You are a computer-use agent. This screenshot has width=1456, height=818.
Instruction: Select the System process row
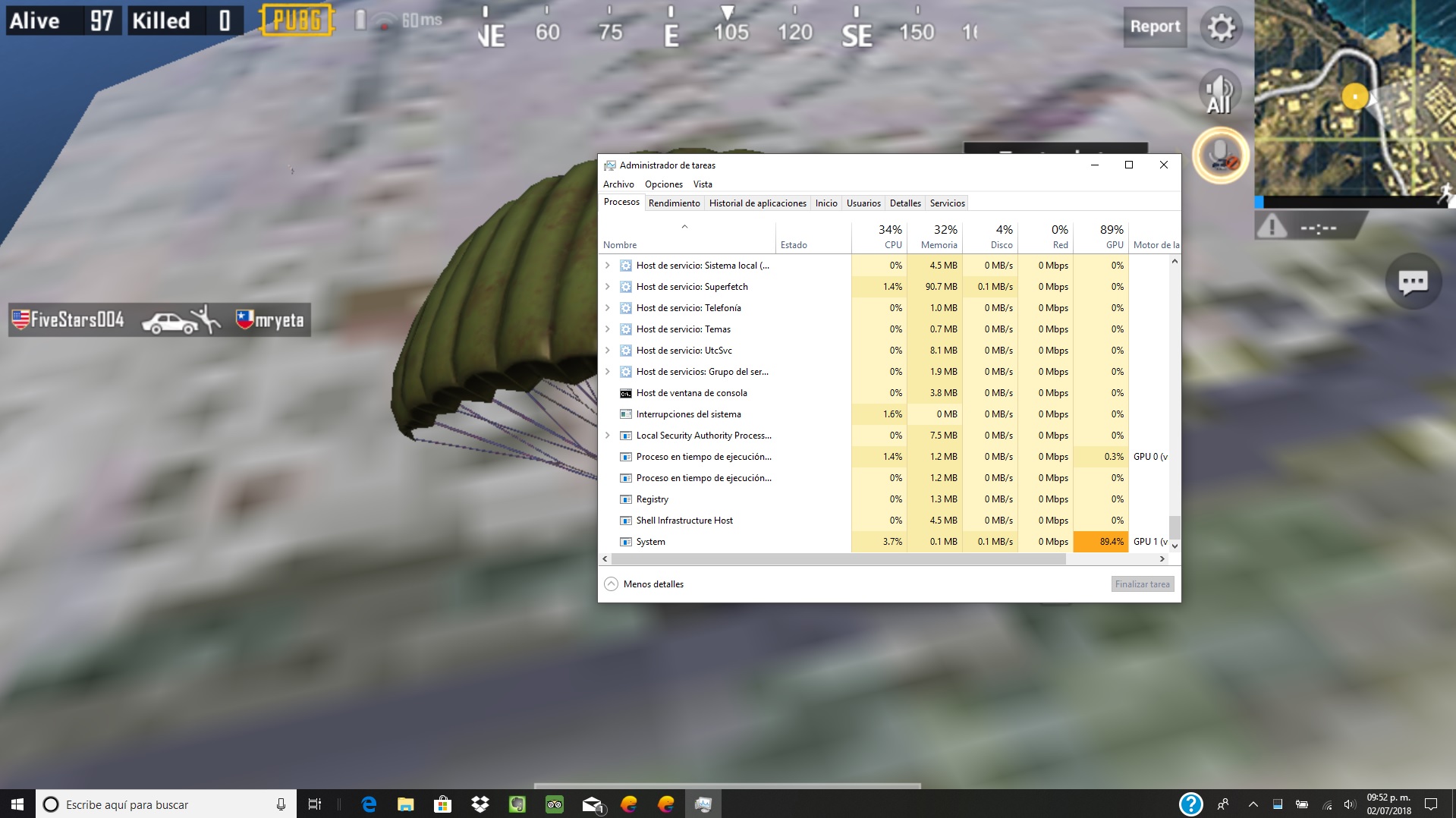pyautogui.click(x=884, y=542)
